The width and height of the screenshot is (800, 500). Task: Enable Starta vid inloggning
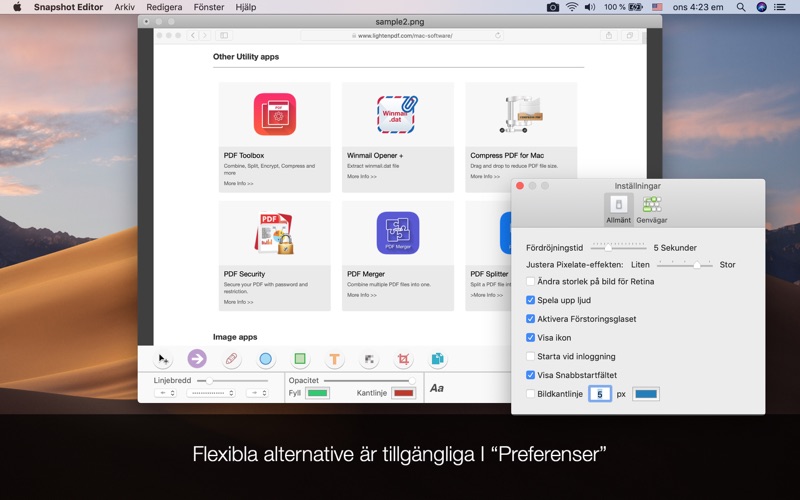tap(531, 356)
